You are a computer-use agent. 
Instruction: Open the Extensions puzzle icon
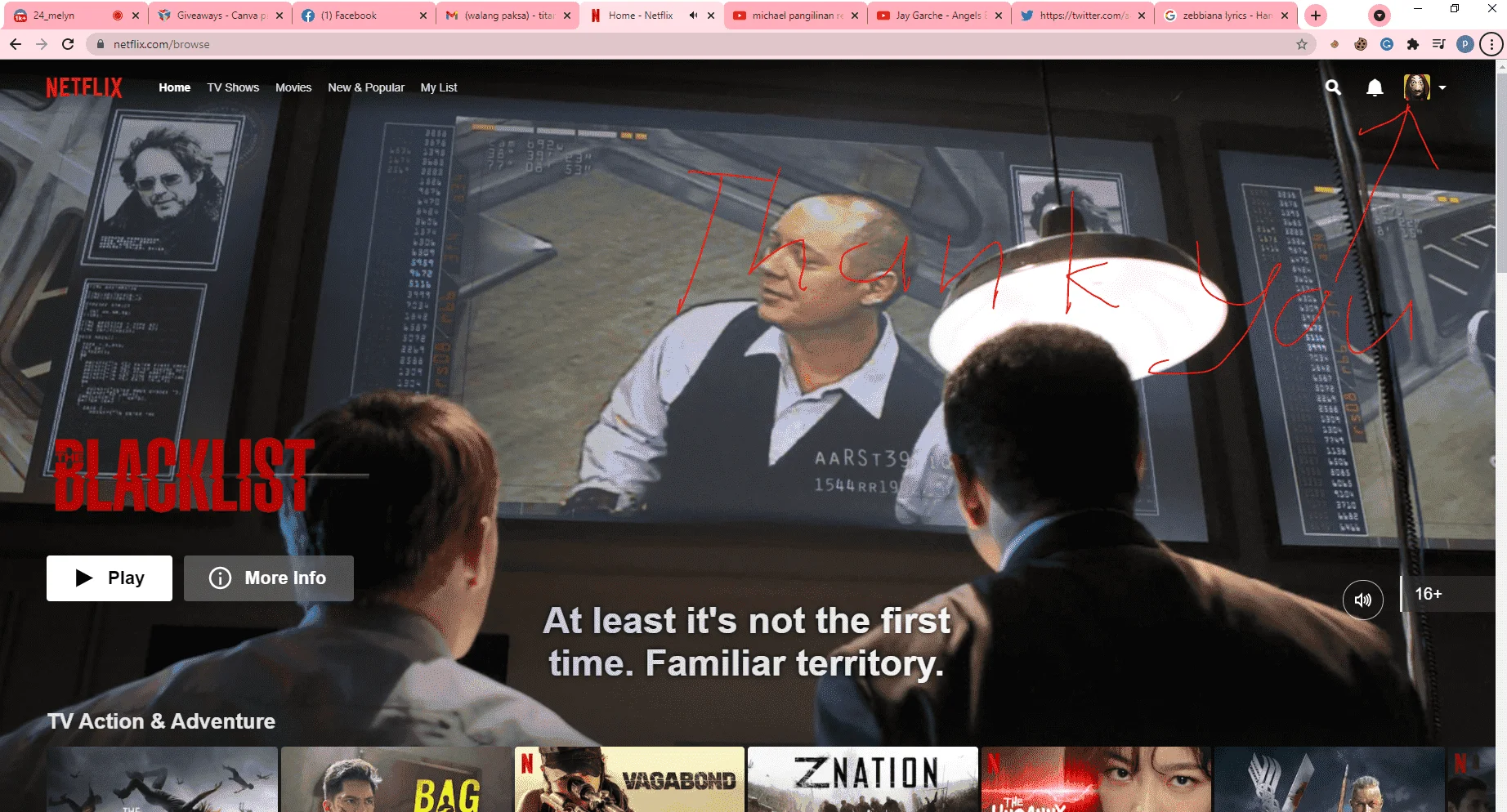pos(1413,44)
